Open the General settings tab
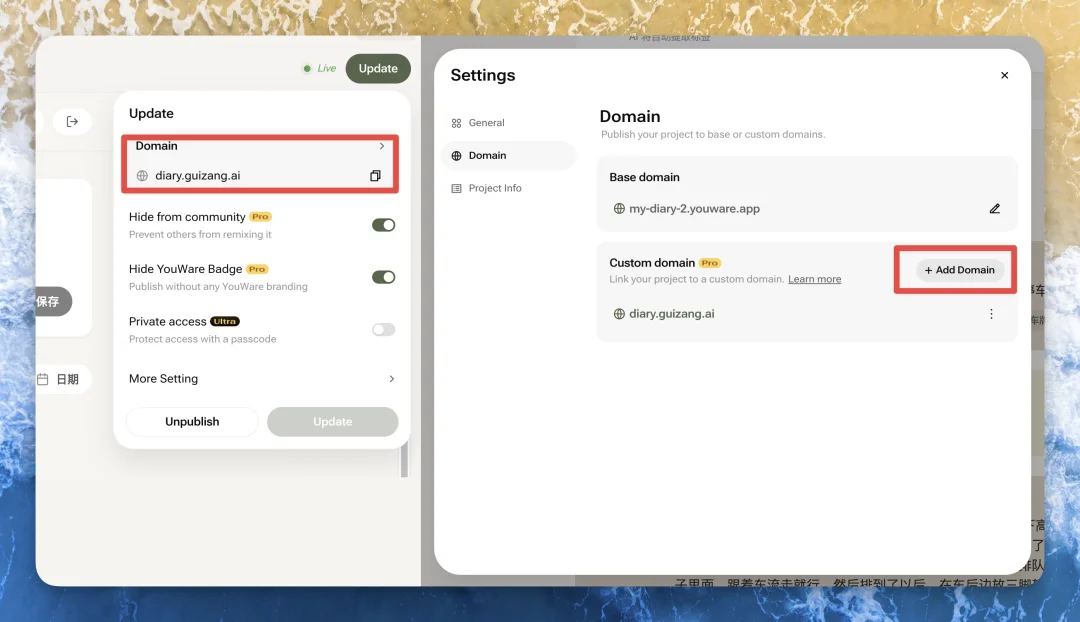Viewport: 1080px width, 622px height. tap(486, 123)
